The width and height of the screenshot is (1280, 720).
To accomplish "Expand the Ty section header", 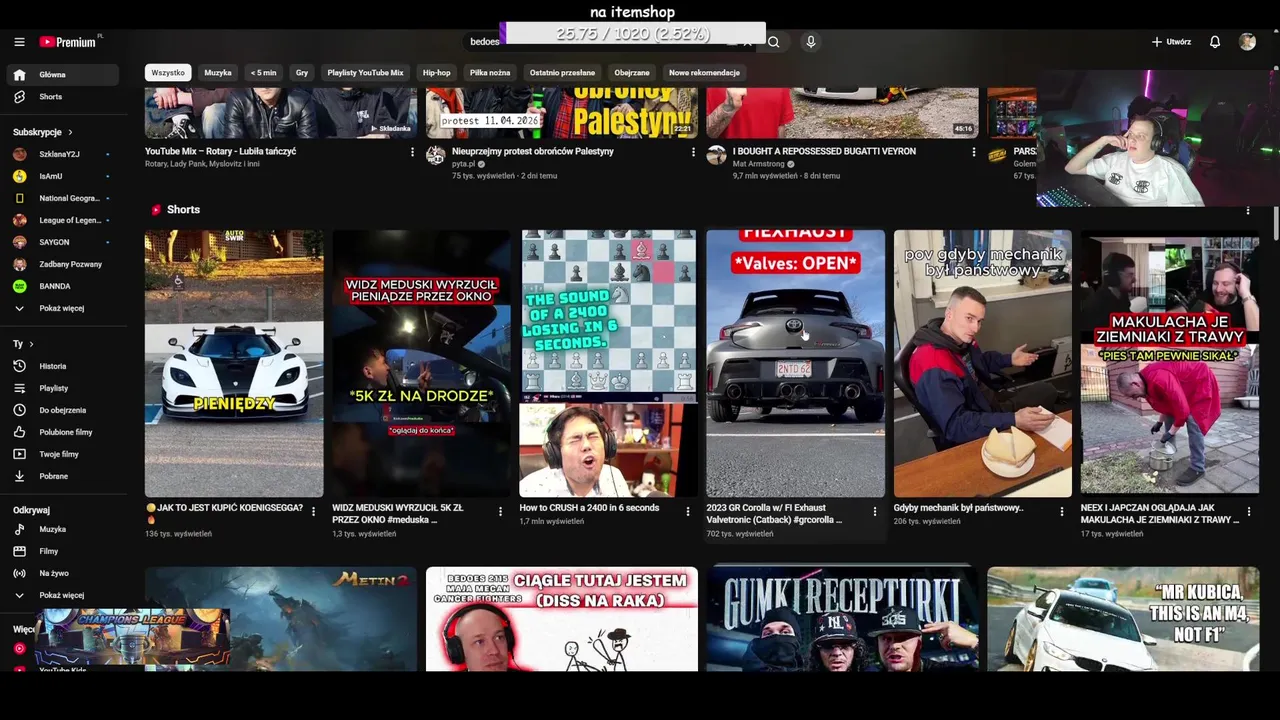I will click(x=23, y=344).
